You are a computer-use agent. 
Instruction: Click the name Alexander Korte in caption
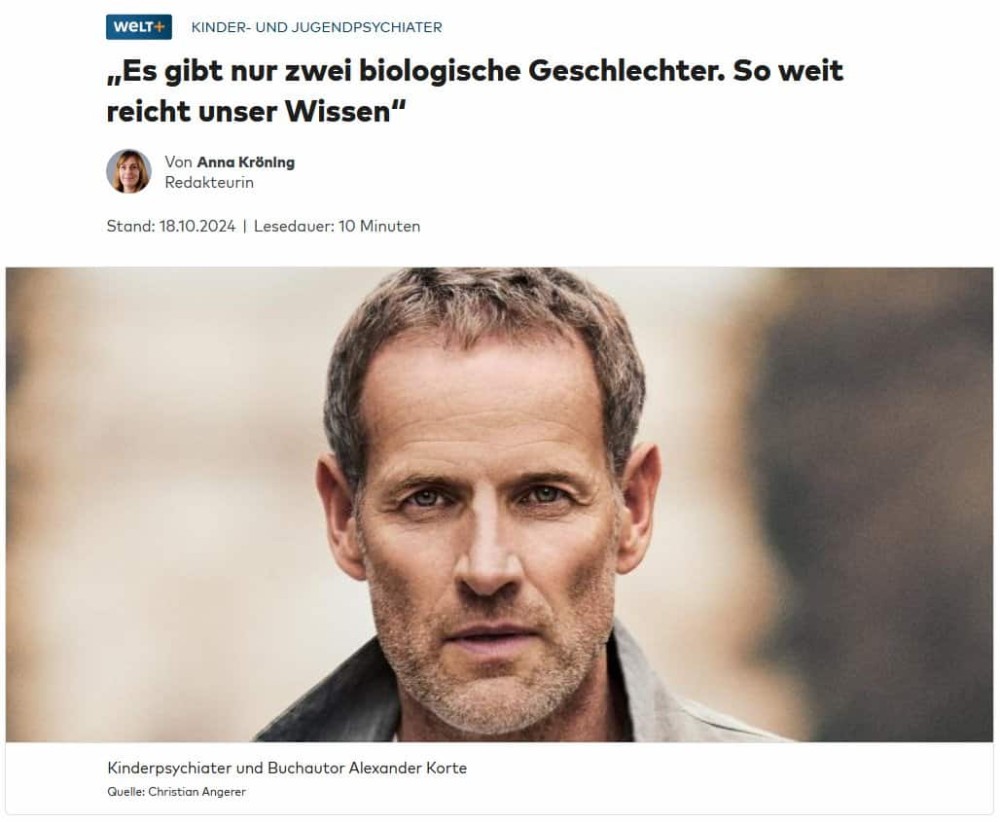tap(408, 768)
